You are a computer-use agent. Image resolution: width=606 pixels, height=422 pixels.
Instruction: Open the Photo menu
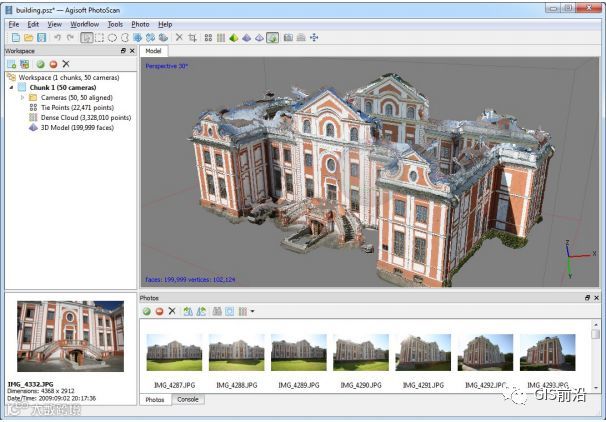tap(140, 24)
